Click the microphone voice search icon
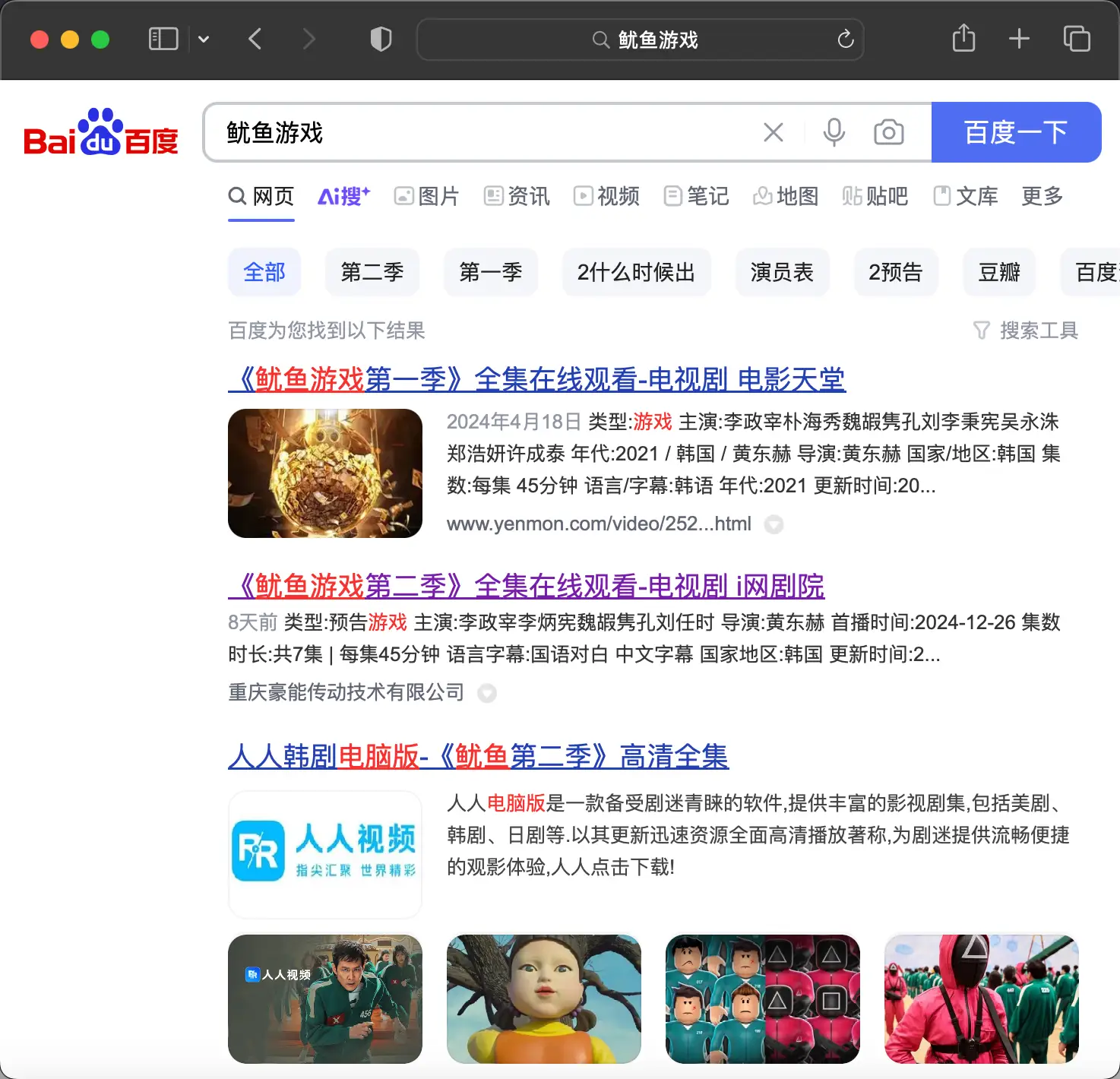The image size is (1120, 1079). pyautogui.click(x=834, y=132)
